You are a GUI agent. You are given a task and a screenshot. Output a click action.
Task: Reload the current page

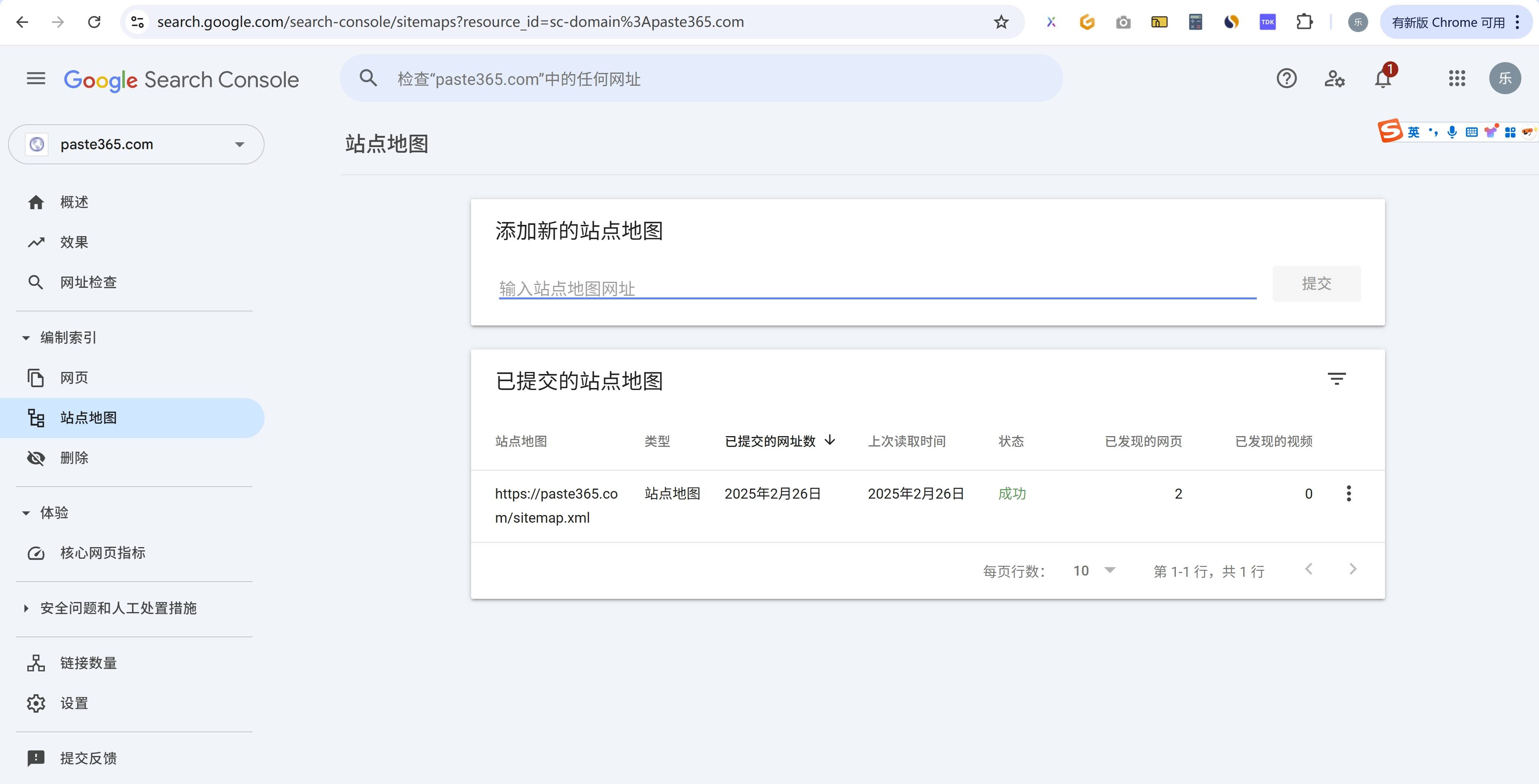94,22
